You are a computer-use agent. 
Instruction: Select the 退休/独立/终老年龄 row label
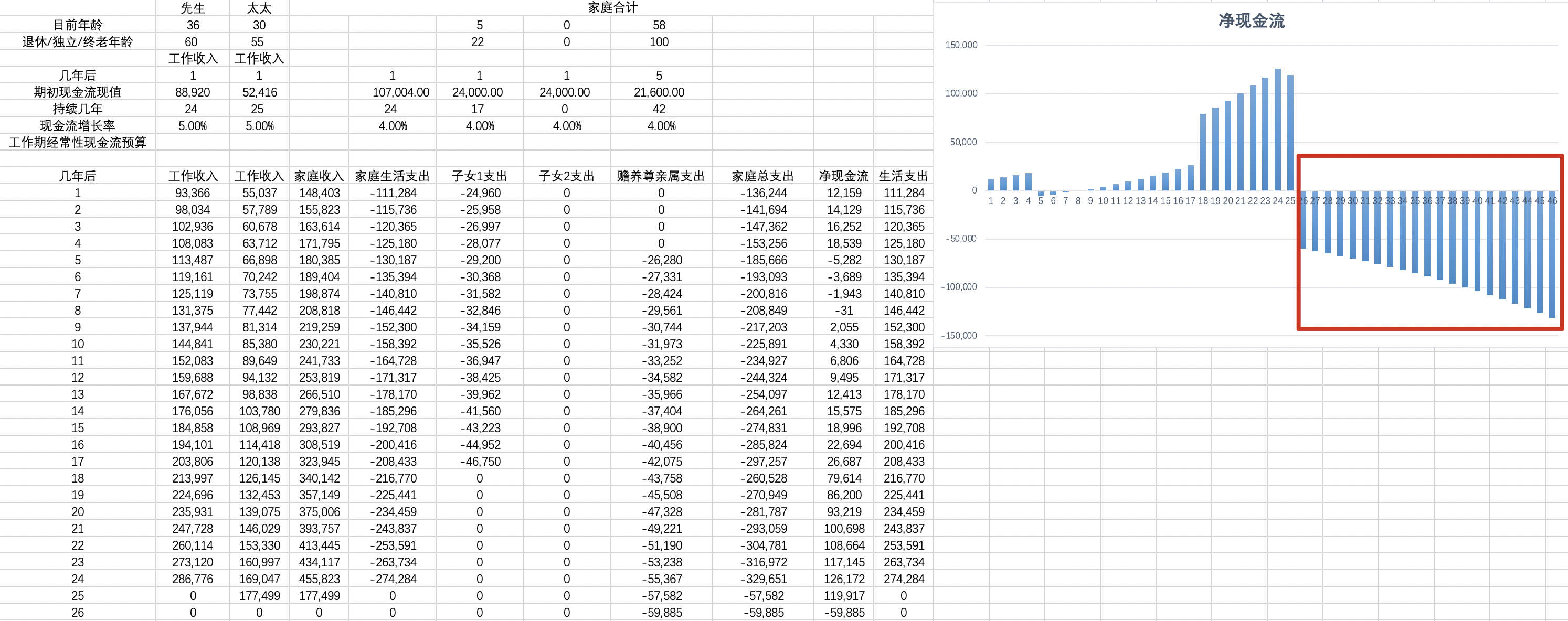[77, 42]
